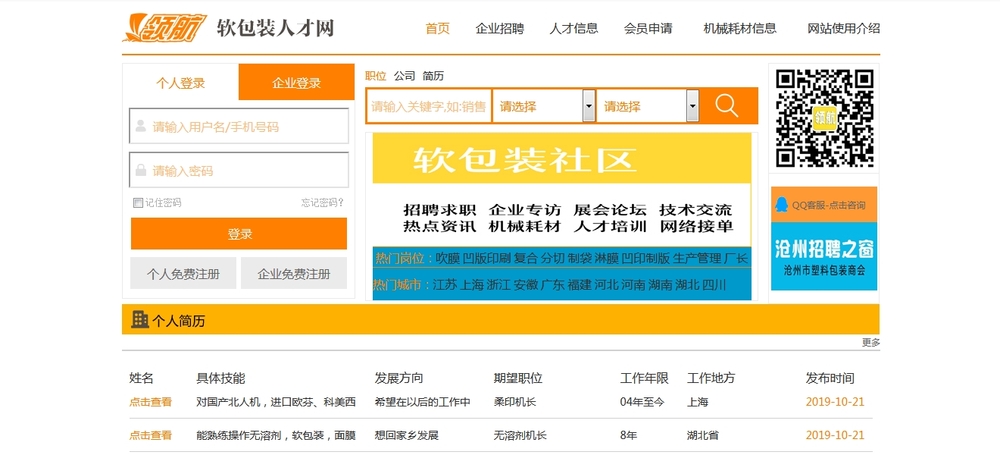Focus the username/phone input field
The image size is (1000, 455).
point(239,126)
